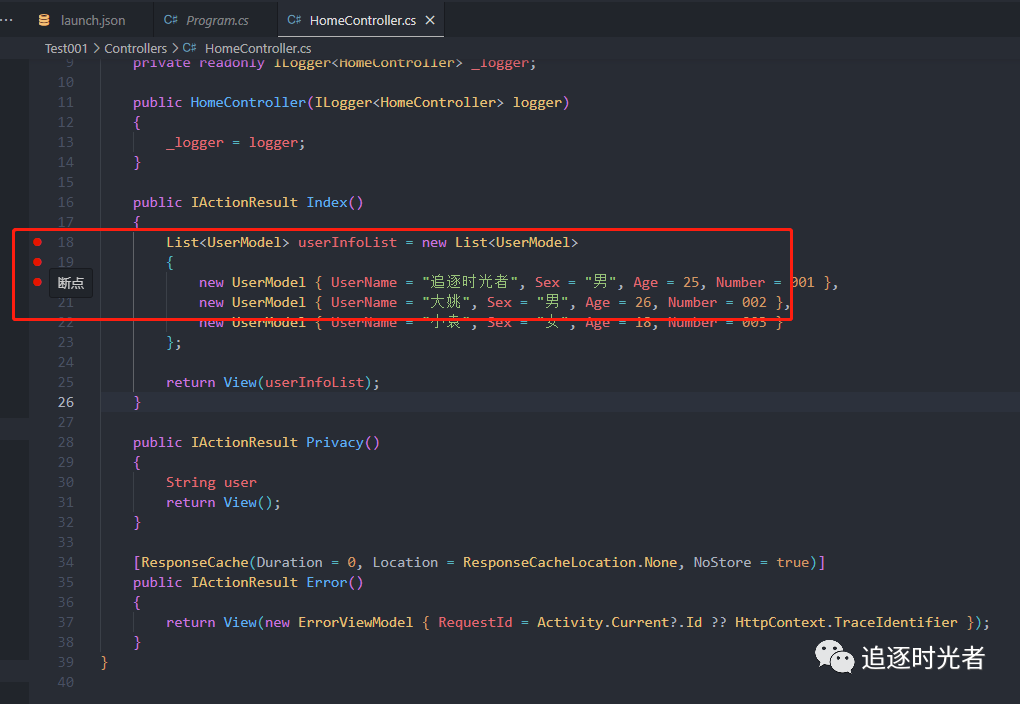This screenshot has width=1020, height=704.
Task: Click 'ResponseCacheLocation.None' in the attribute
Action: pyautogui.click(x=570, y=562)
